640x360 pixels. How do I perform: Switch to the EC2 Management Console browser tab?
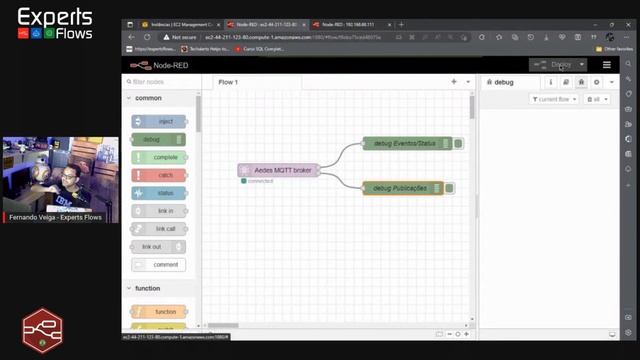coord(182,24)
